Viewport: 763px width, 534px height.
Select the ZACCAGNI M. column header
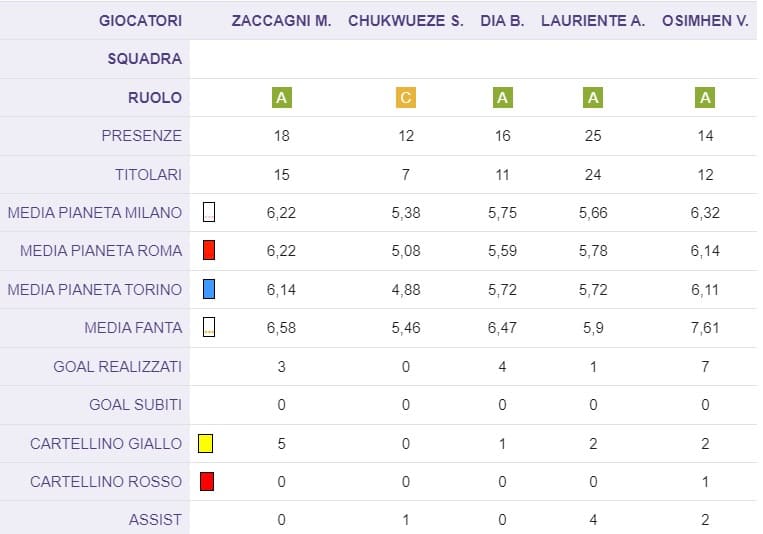tap(281, 20)
